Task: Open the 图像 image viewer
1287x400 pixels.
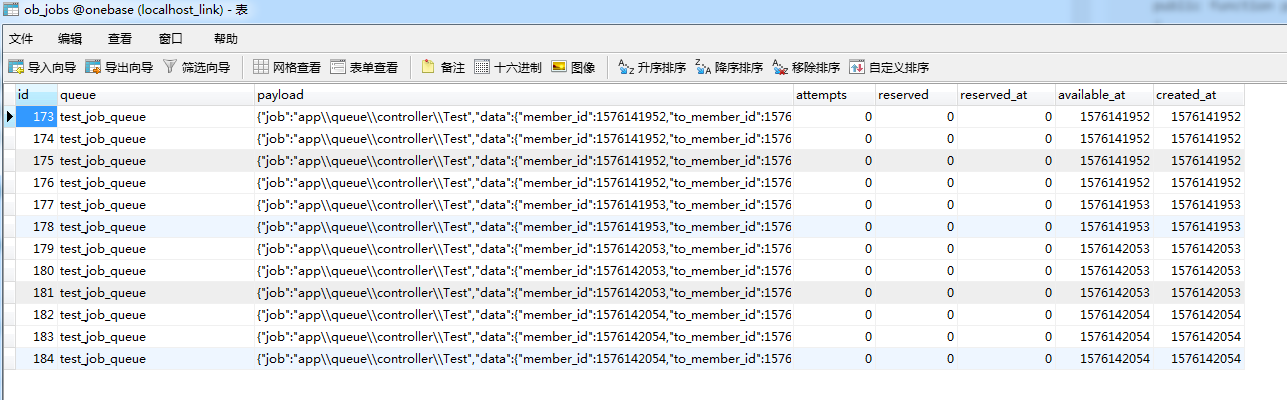Action: pos(573,68)
